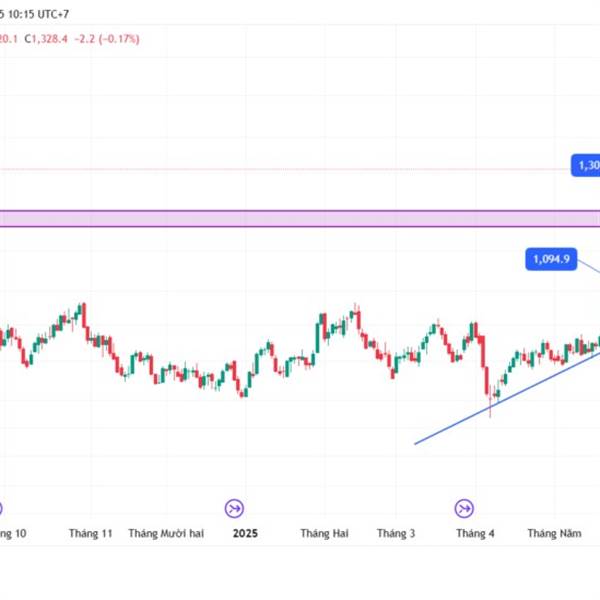
Task: Select the blue 1,30 price label at right
Action: [586, 165]
